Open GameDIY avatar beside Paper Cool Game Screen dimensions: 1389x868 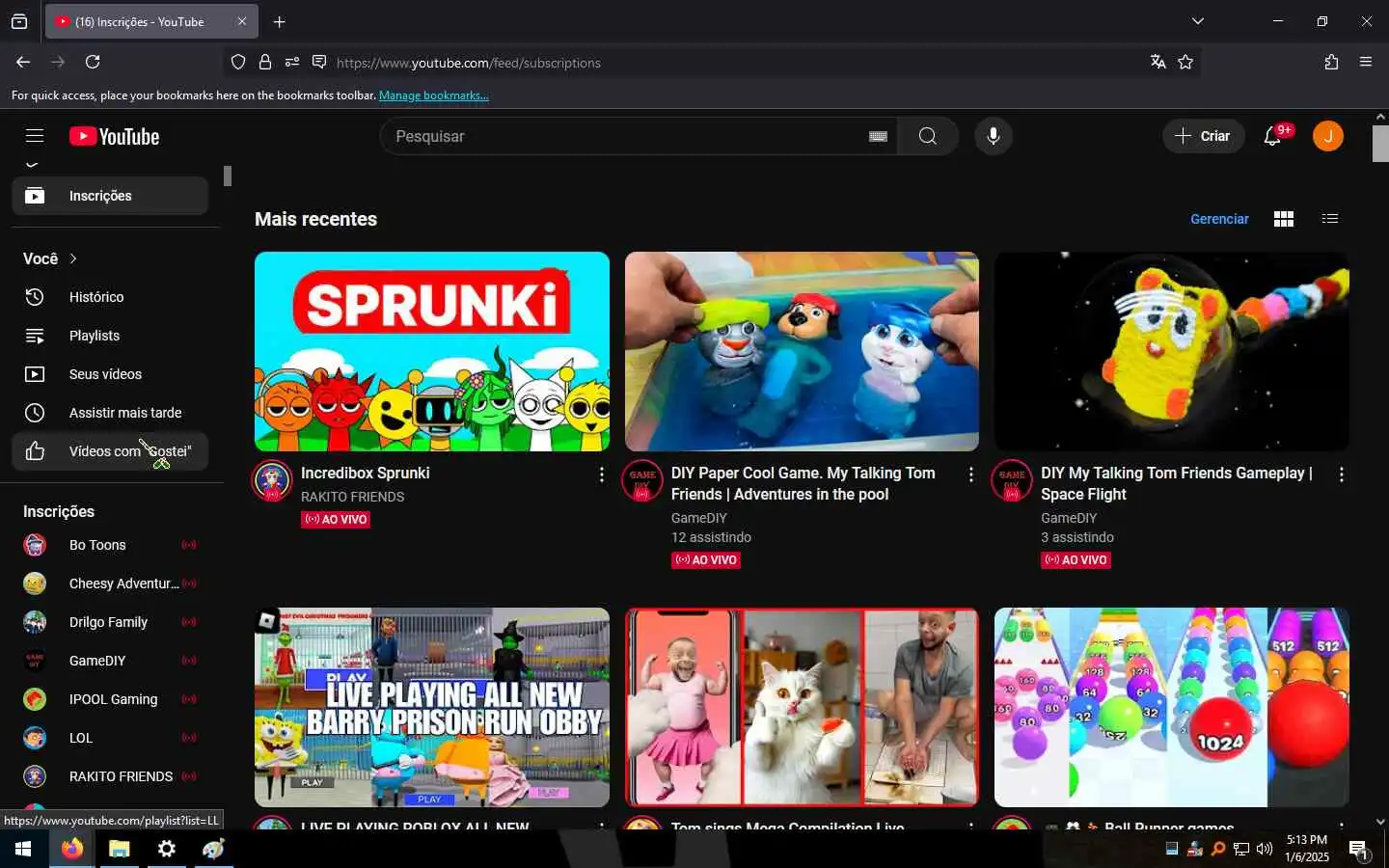pyautogui.click(x=641, y=480)
